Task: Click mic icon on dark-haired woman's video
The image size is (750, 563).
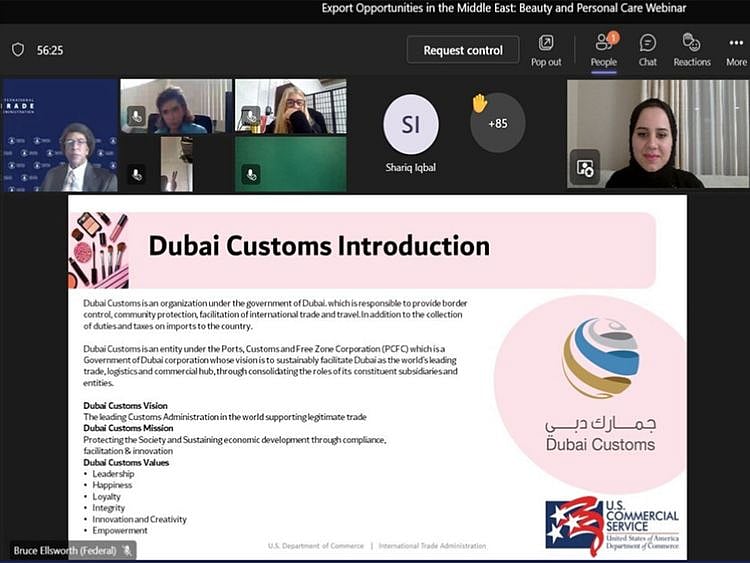Action: (x=136, y=117)
